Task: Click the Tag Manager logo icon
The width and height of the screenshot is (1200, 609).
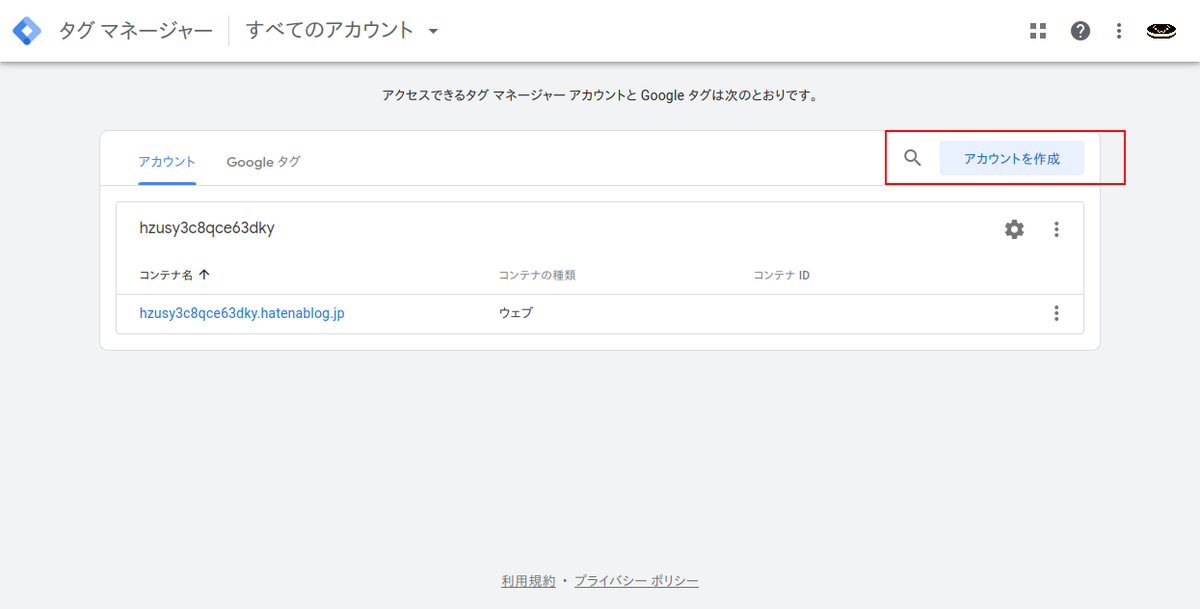Action: (27, 31)
